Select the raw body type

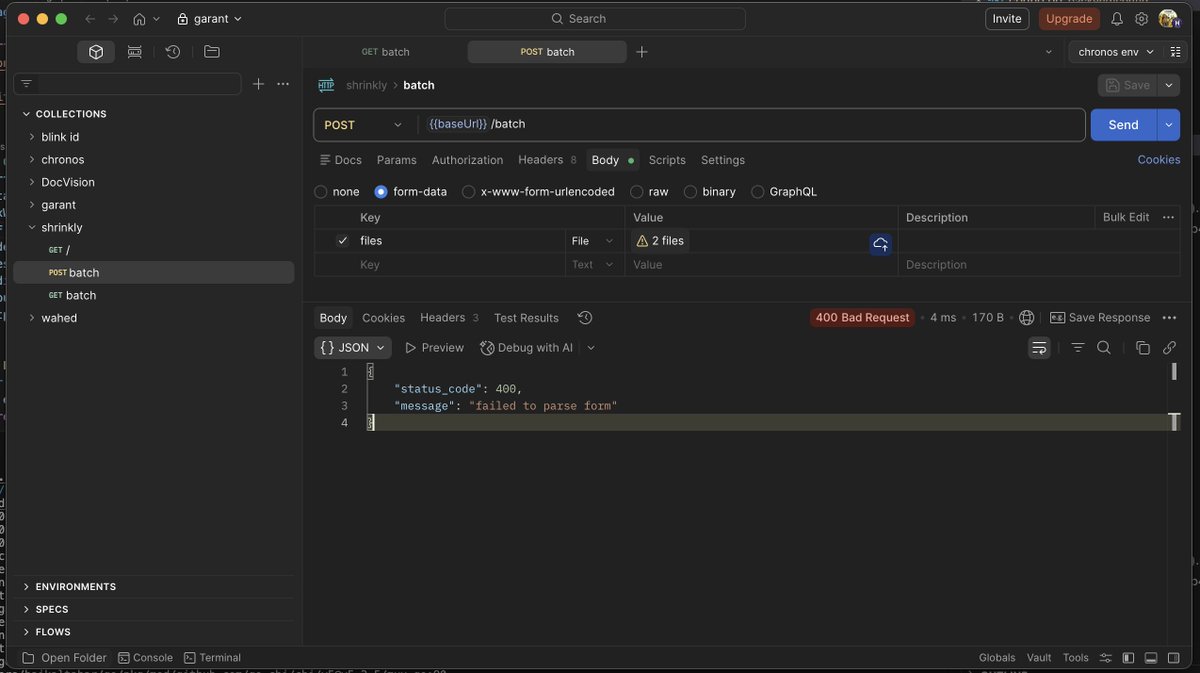click(x=637, y=192)
